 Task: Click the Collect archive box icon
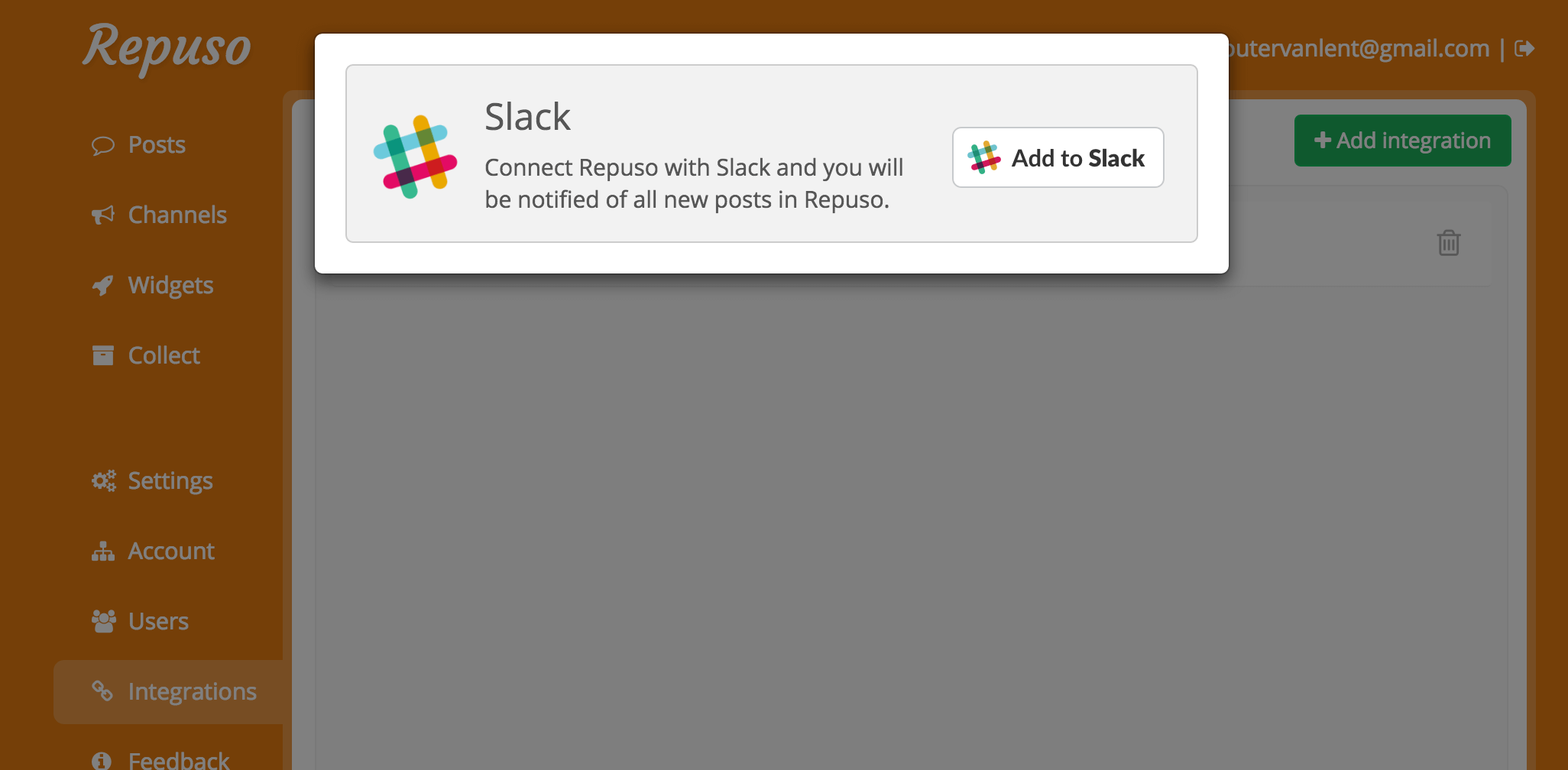click(103, 355)
